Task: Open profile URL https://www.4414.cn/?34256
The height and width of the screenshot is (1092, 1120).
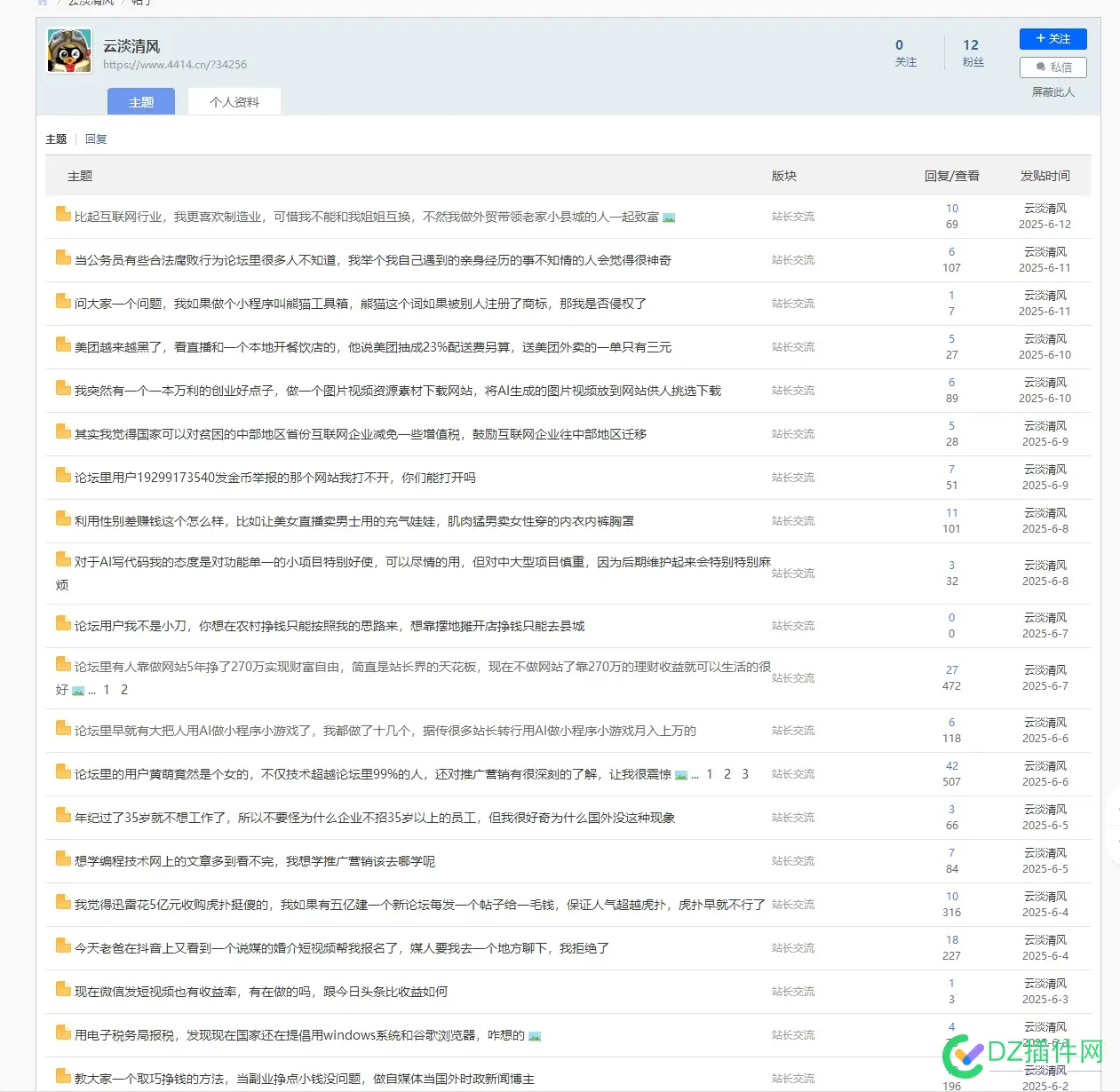Action: (175, 65)
